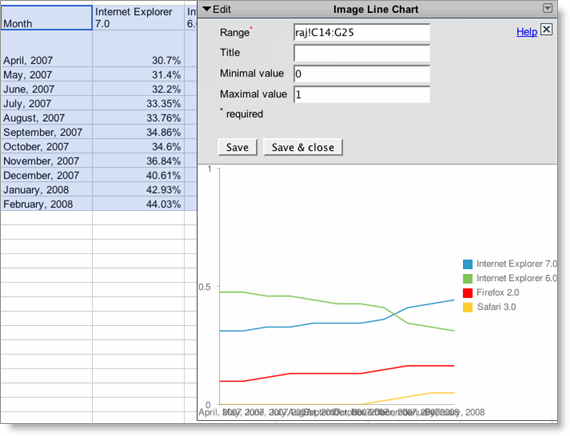Click the Firefox 2.0 red legend swatch

coord(467,293)
